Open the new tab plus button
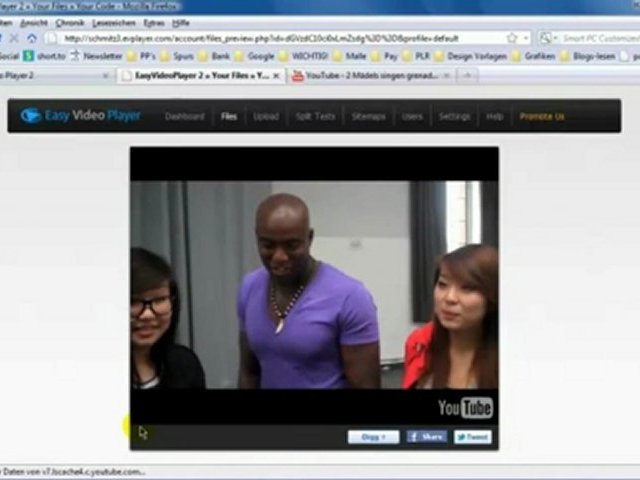 pyautogui.click(x=467, y=76)
